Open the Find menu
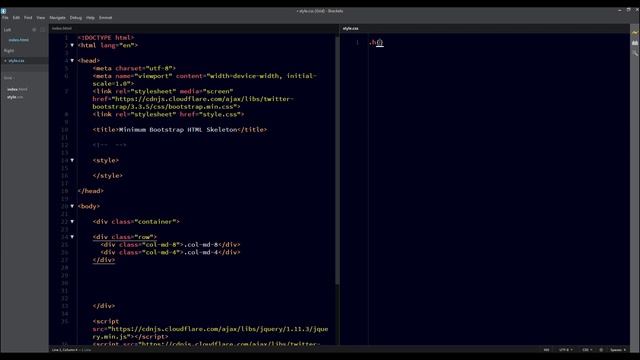 28,18
